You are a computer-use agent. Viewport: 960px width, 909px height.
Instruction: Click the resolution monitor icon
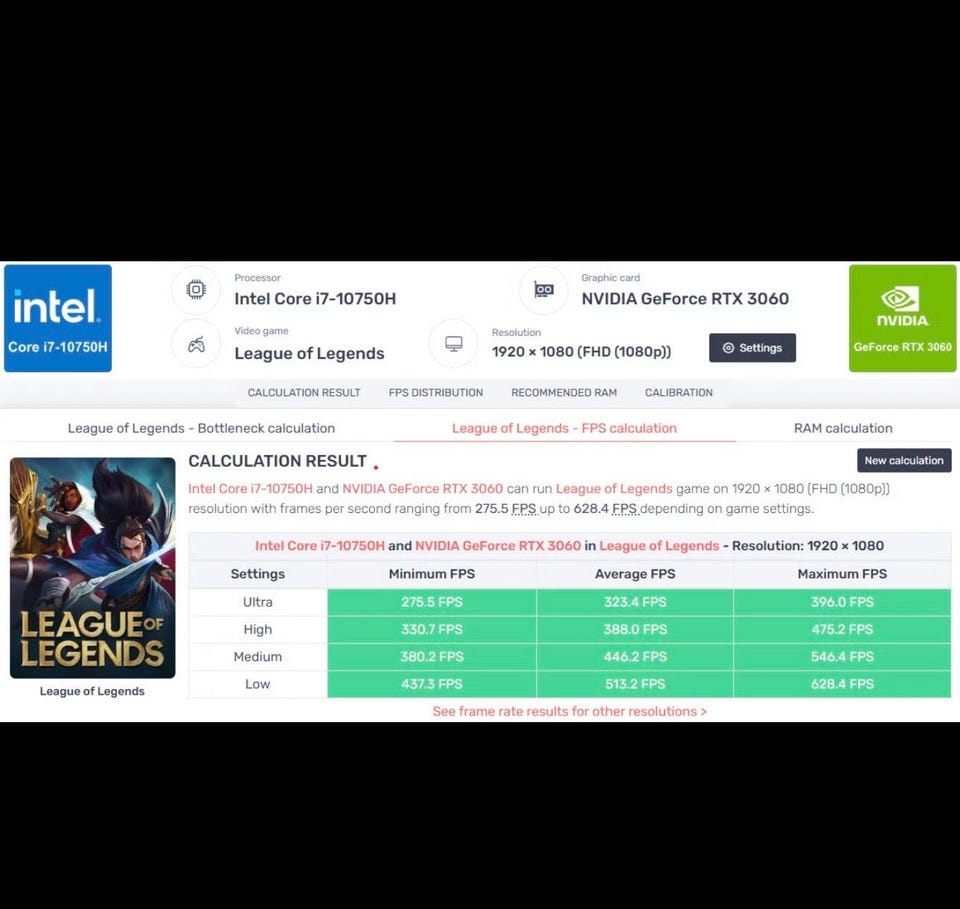(x=454, y=344)
